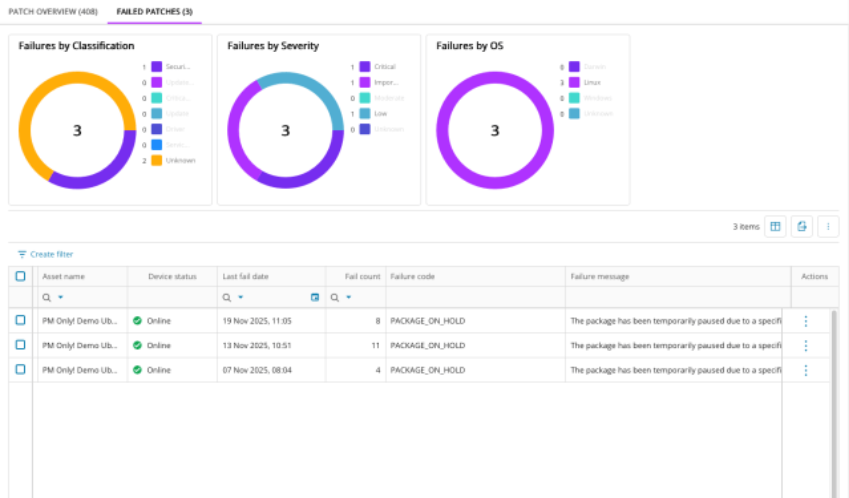849x498 pixels.
Task: Open the toolbar more options menu
Action: 827,227
